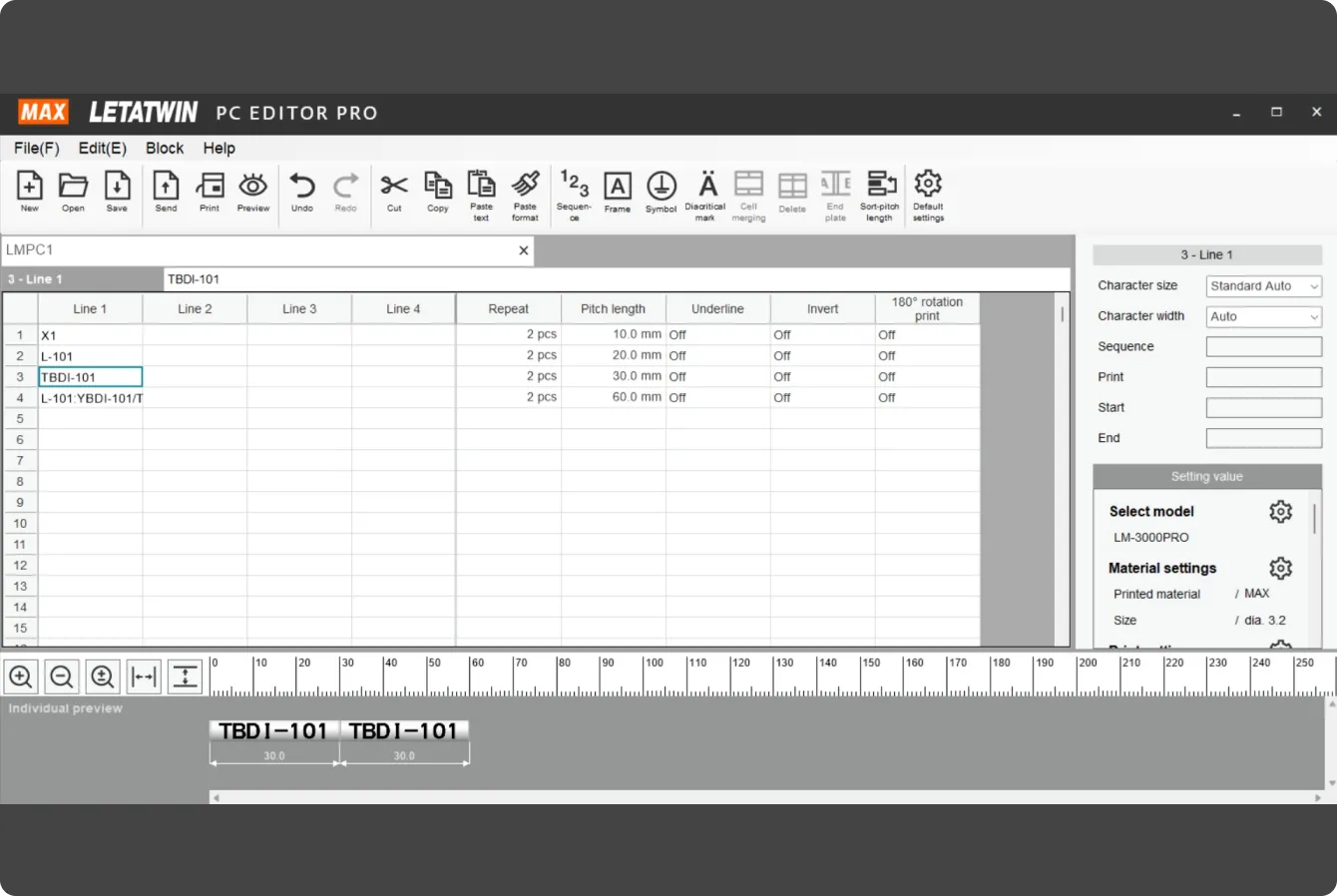Screen dimensions: 1337x896
Task: Click the 60.0 mm pitch length cell
Action: (614, 397)
